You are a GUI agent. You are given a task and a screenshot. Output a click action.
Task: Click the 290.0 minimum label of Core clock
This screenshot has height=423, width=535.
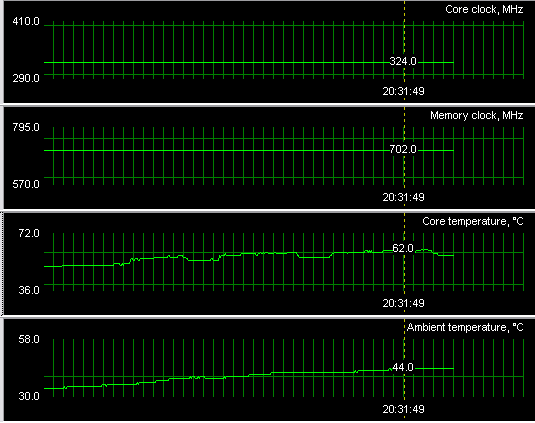click(x=26, y=78)
